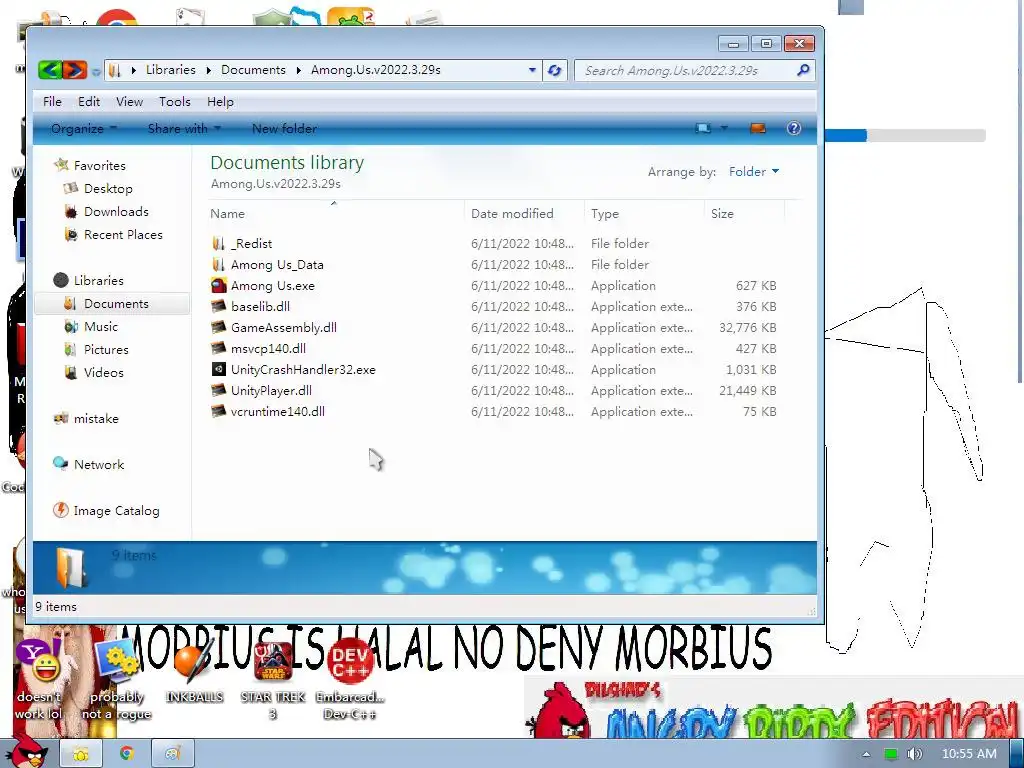Go back with the green back arrow
The image size is (1024, 768).
(x=50, y=70)
